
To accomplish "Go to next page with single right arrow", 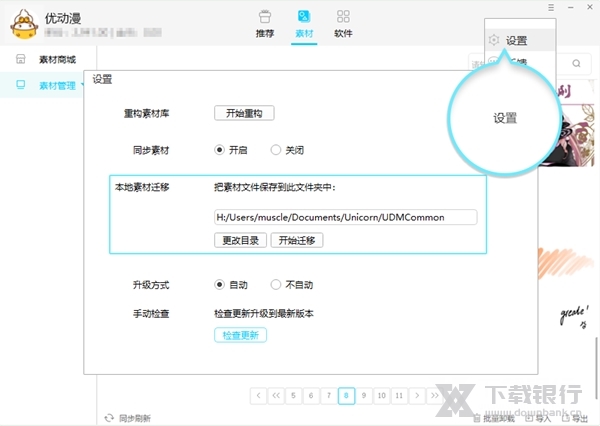I will point(417,396).
